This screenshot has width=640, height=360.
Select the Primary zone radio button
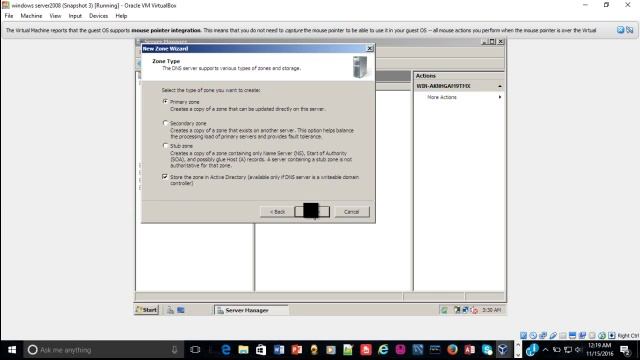click(x=165, y=102)
